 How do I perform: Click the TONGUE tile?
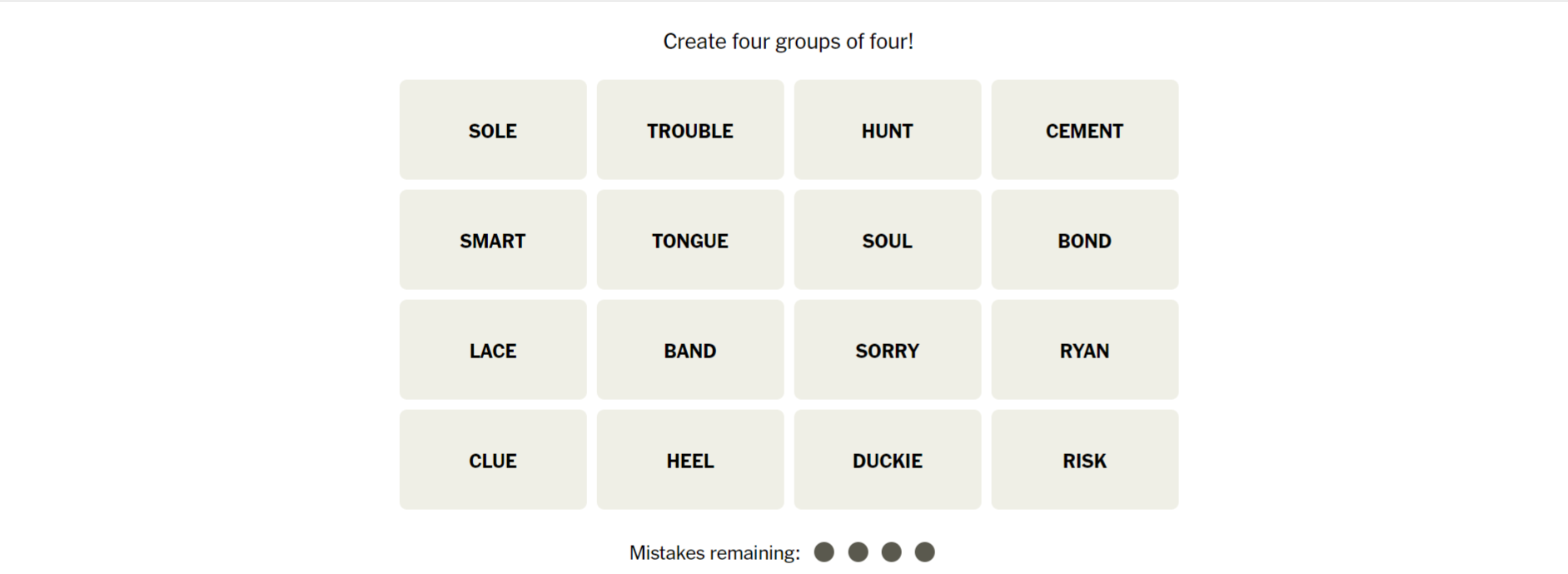(690, 240)
